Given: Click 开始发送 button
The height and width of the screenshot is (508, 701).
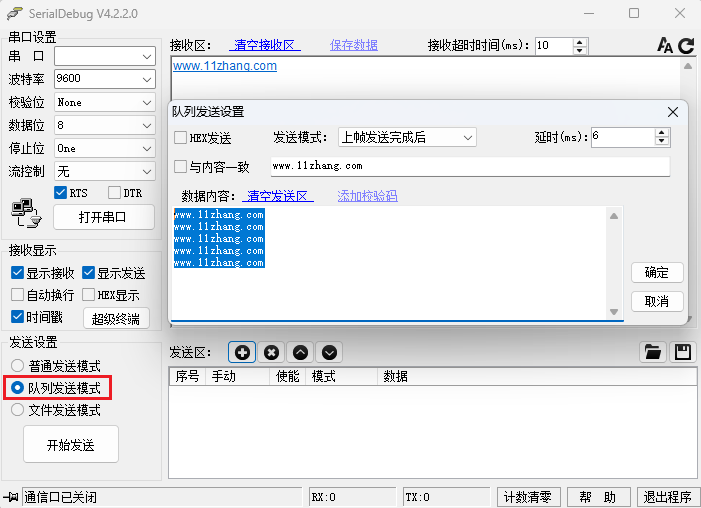Looking at the screenshot, I should point(71,444).
